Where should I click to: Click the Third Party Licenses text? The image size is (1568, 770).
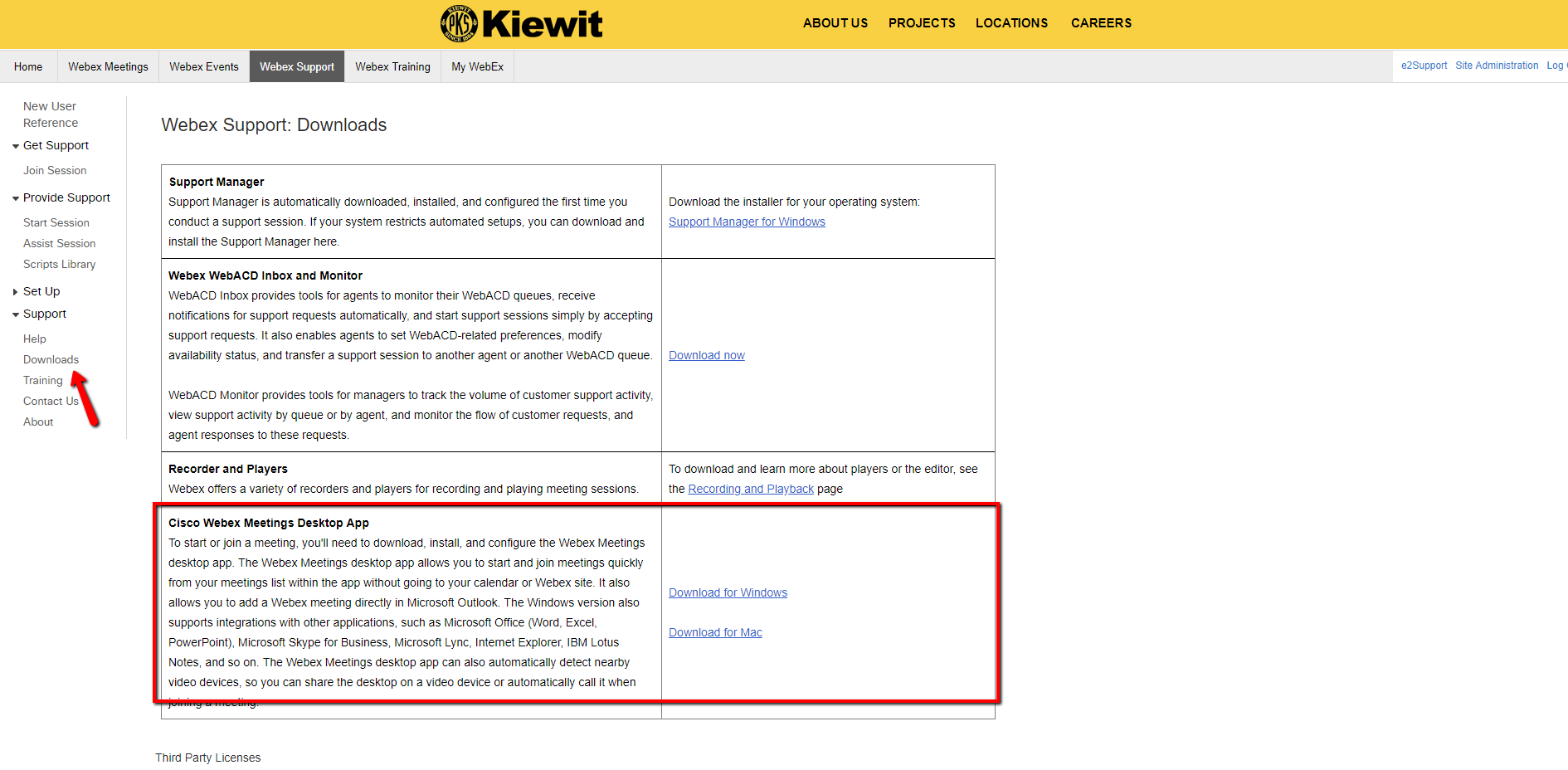[207, 758]
